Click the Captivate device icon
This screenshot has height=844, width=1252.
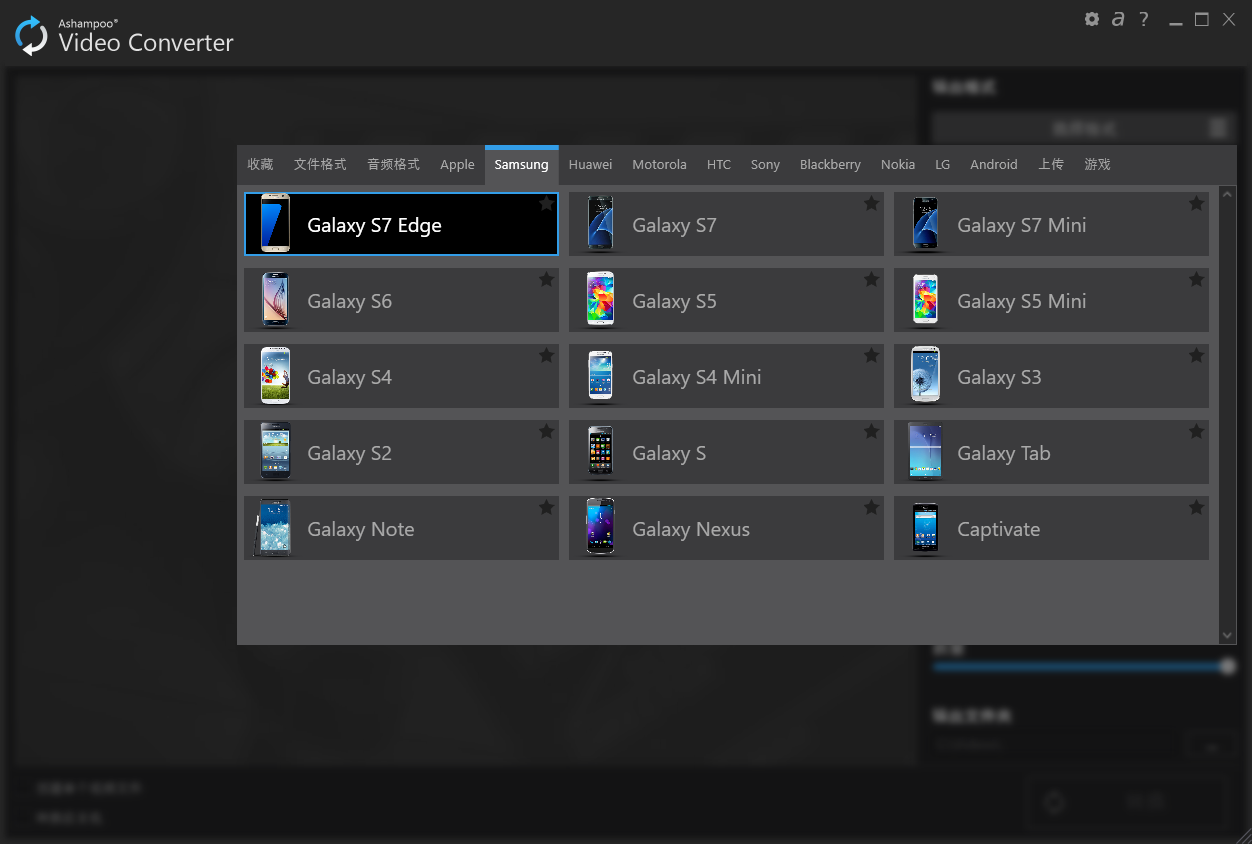925,527
